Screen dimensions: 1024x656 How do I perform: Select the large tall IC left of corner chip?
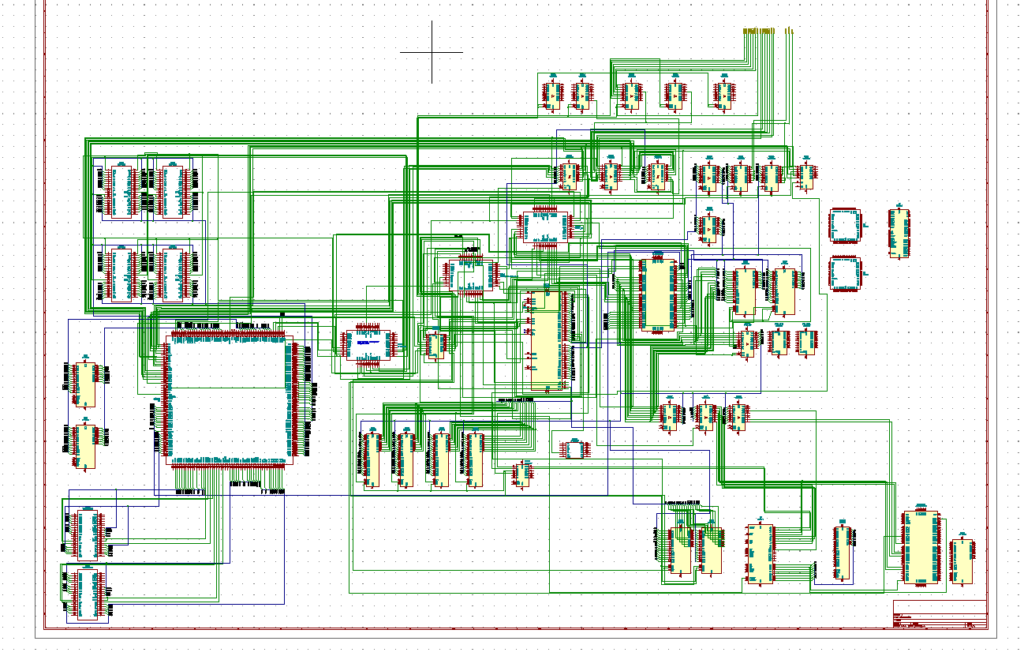pyautogui.click(x=921, y=548)
